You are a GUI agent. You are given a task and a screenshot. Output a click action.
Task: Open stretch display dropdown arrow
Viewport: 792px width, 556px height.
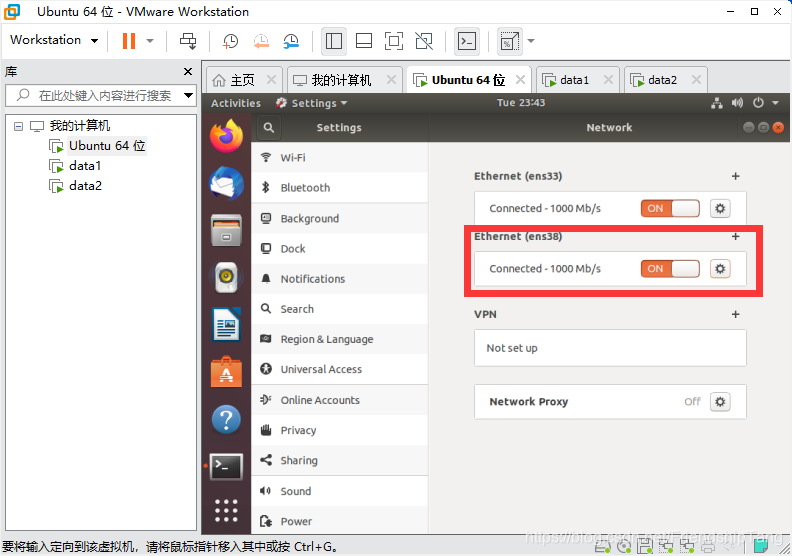pos(531,41)
